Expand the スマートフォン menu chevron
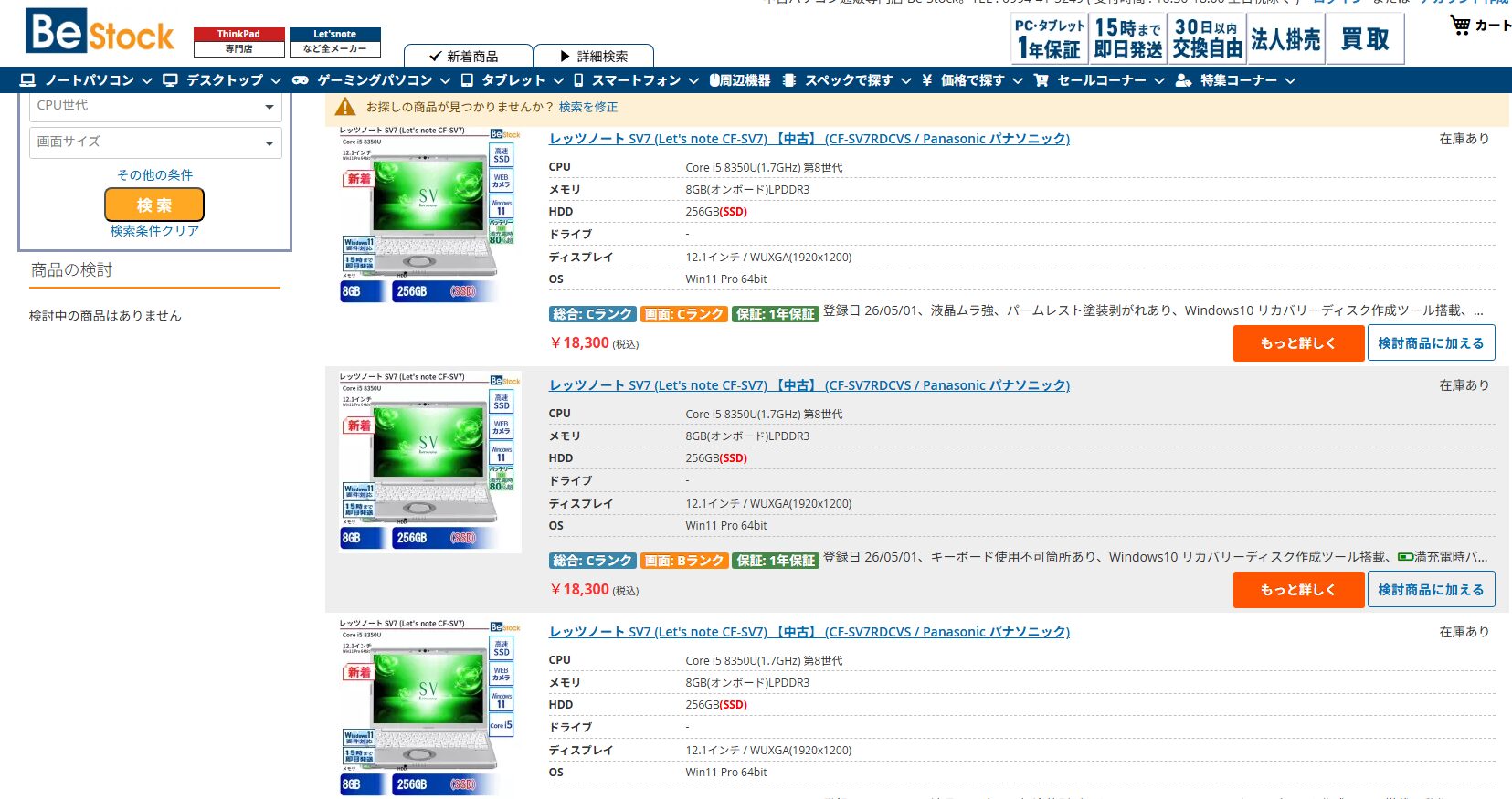Image resolution: width=1512 pixels, height=799 pixels. [x=693, y=81]
